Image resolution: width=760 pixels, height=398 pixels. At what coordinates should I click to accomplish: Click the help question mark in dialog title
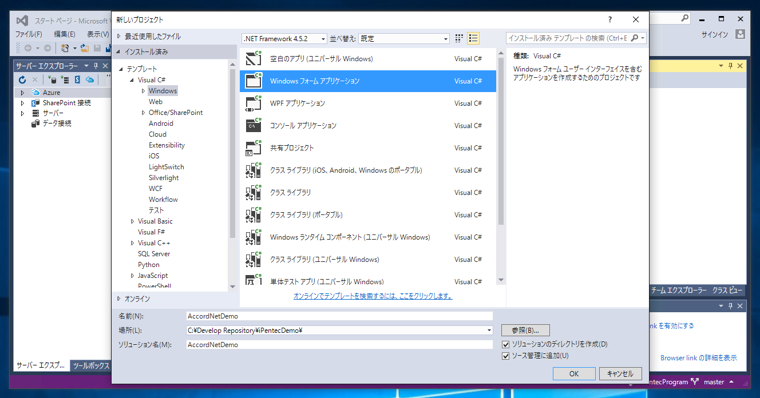point(610,19)
